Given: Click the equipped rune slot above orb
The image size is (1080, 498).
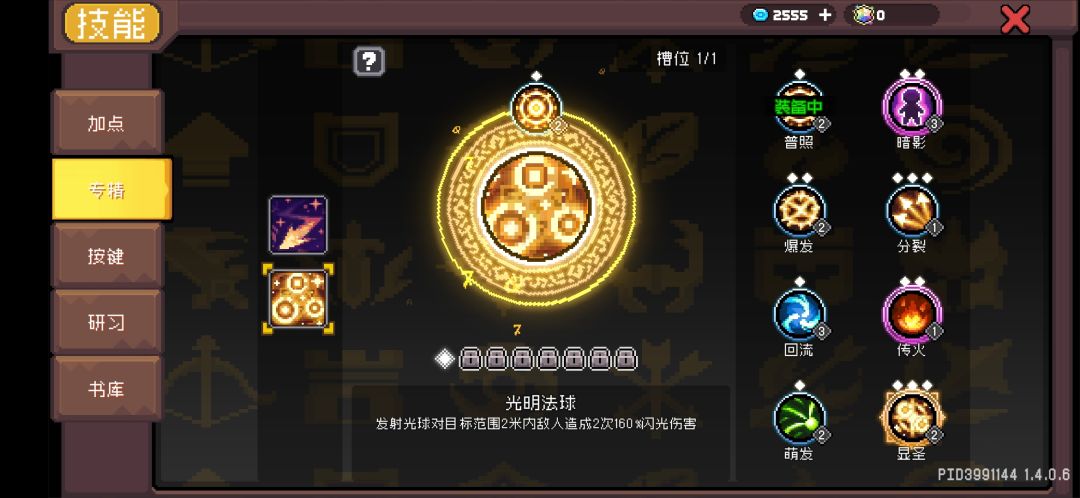Looking at the screenshot, I should click(537, 108).
